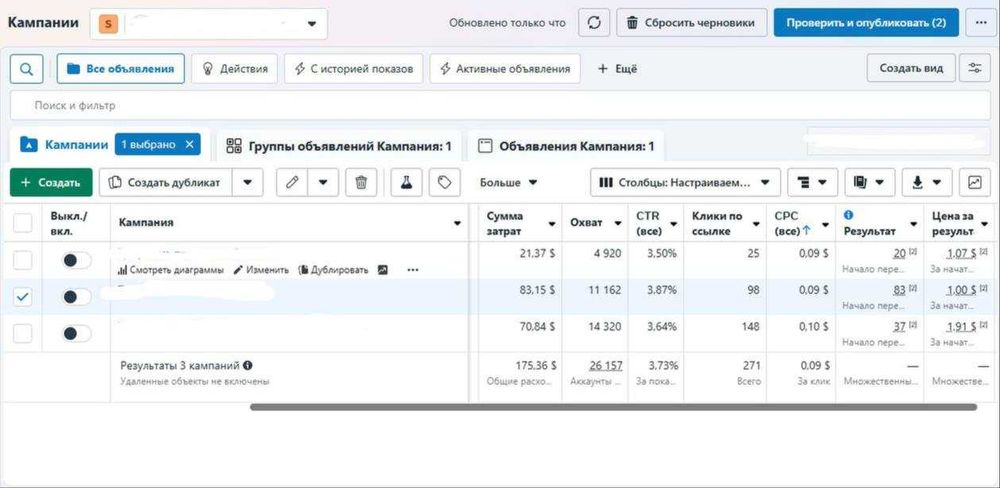Clear selection with the X on 1 выбрано
1000x488 pixels.
click(189, 144)
